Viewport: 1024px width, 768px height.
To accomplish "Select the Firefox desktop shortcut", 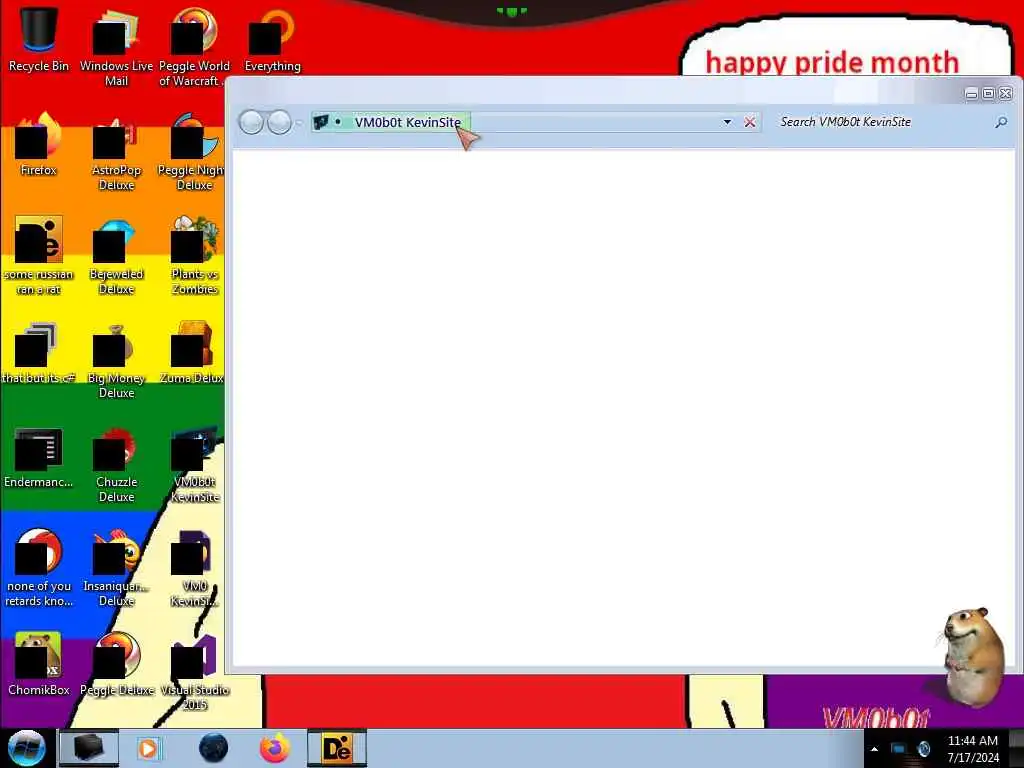I will click(x=39, y=144).
